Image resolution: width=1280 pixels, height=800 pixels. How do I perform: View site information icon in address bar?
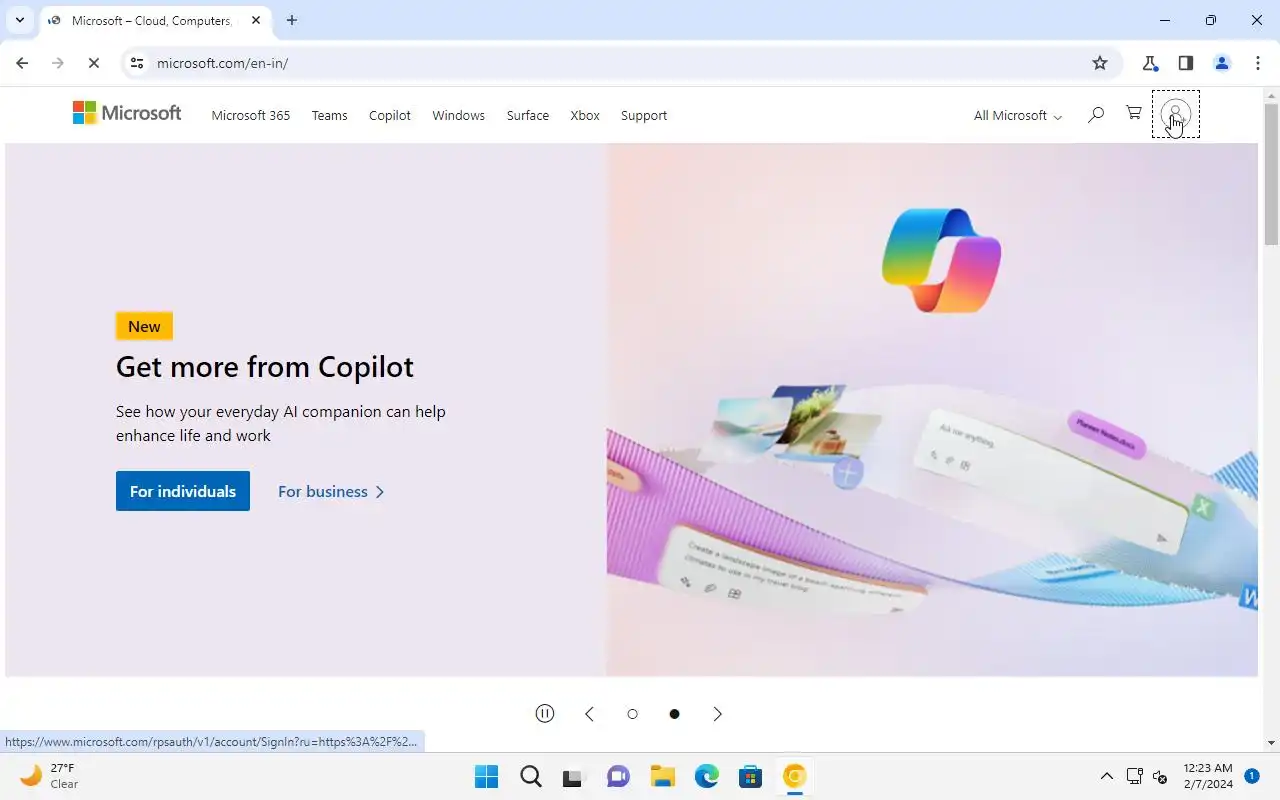click(x=137, y=63)
